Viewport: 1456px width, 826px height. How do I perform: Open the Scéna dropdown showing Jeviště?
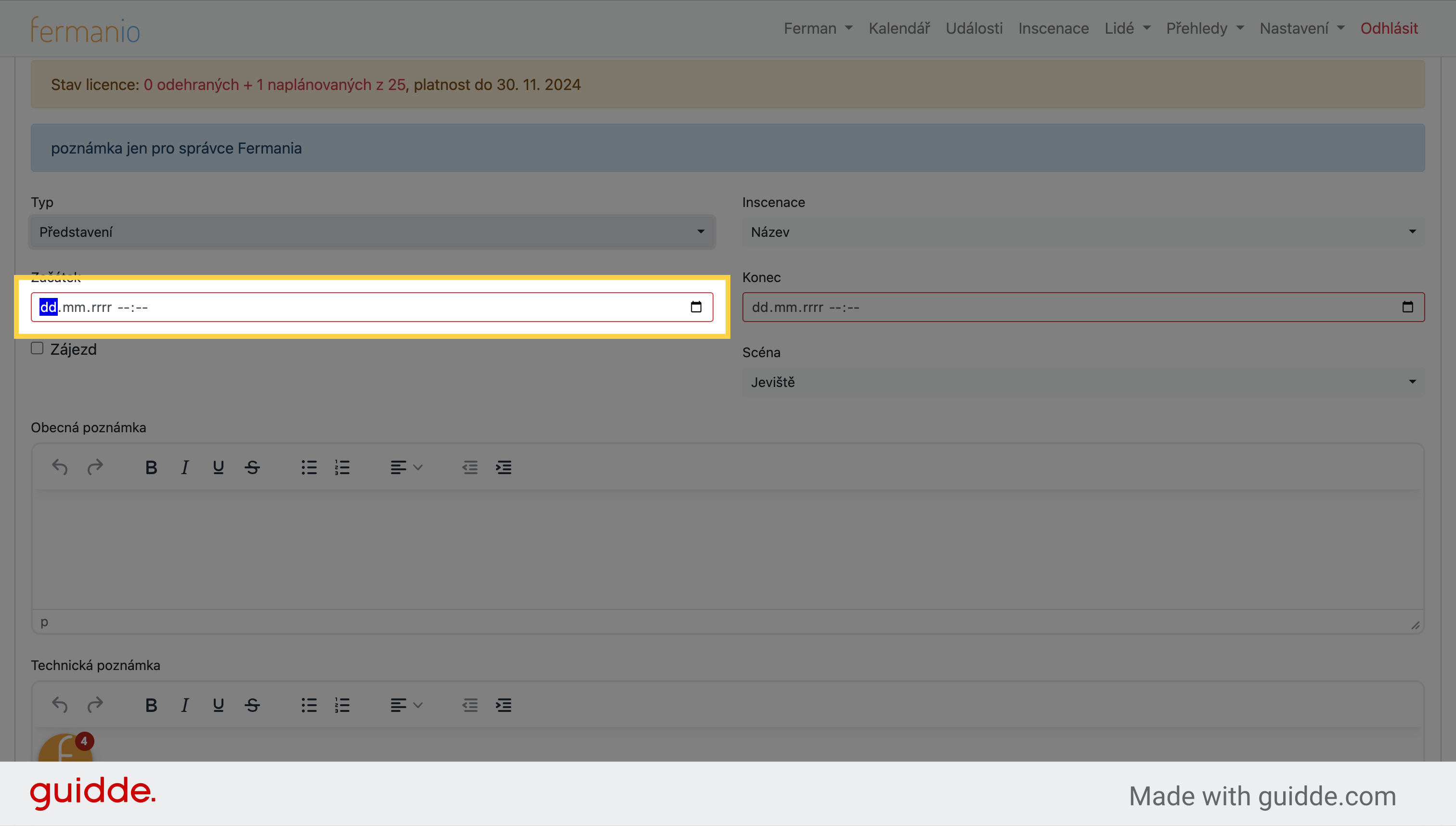point(1083,382)
